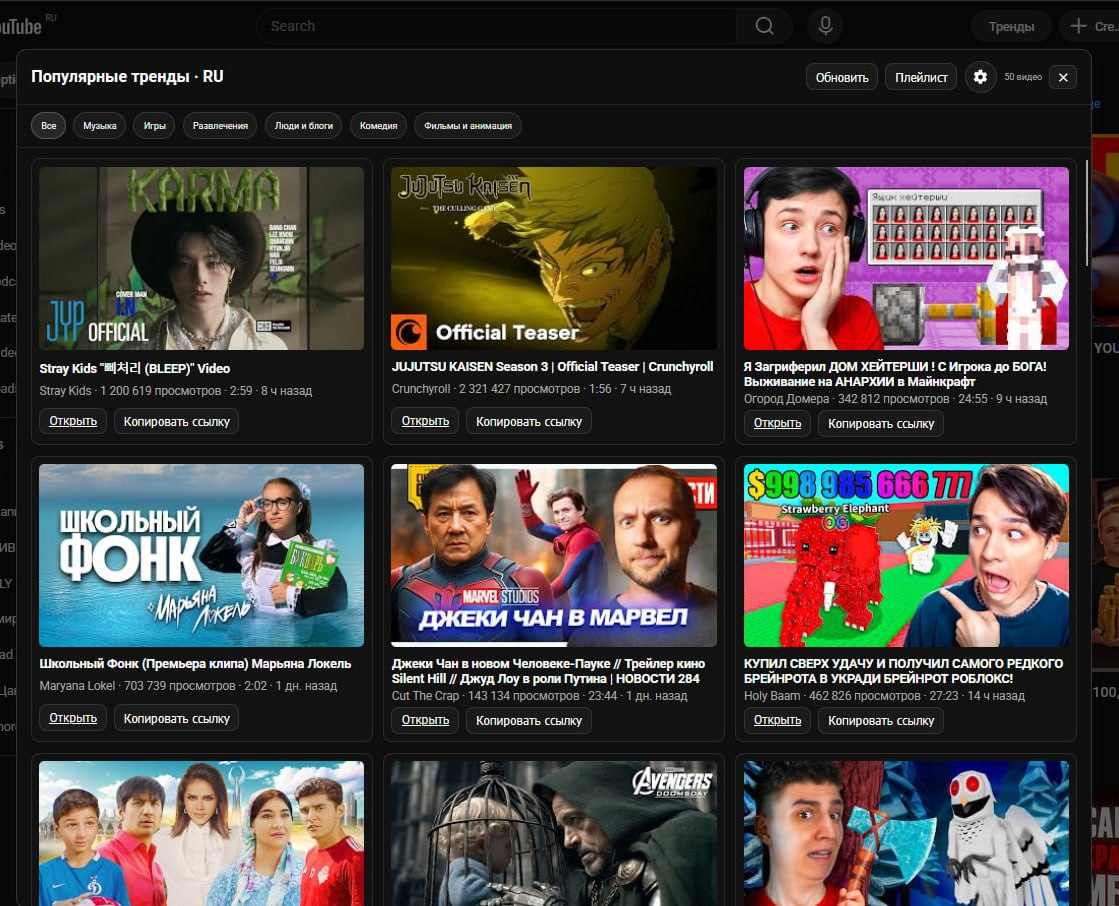The height and width of the screenshot is (906, 1119).
Task: Copy link for Holy Baam video
Action: click(x=881, y=720)
